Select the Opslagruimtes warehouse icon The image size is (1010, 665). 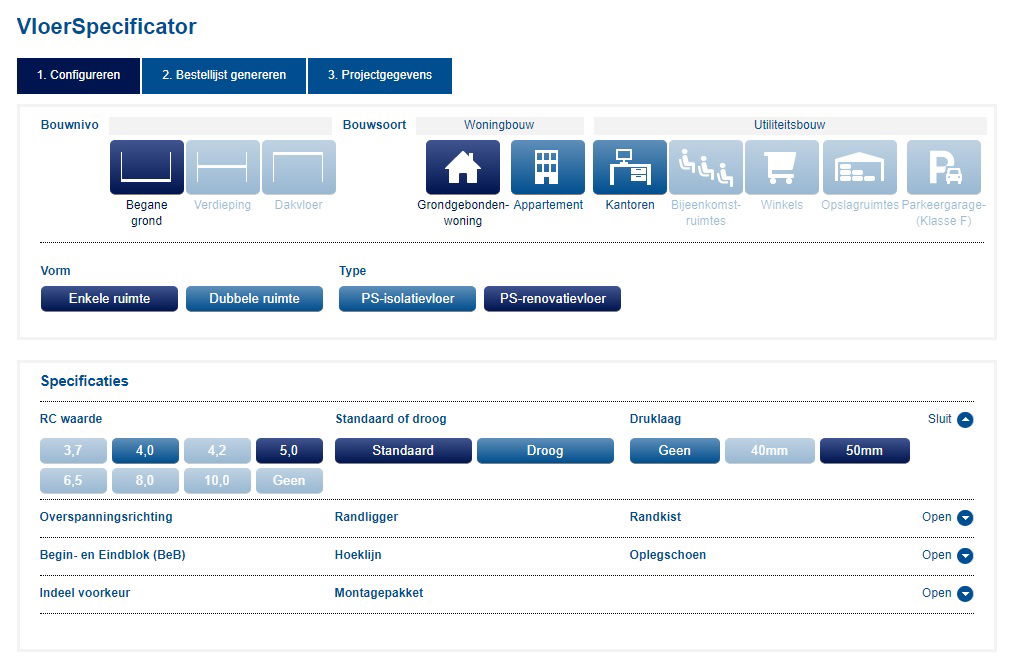860,167
